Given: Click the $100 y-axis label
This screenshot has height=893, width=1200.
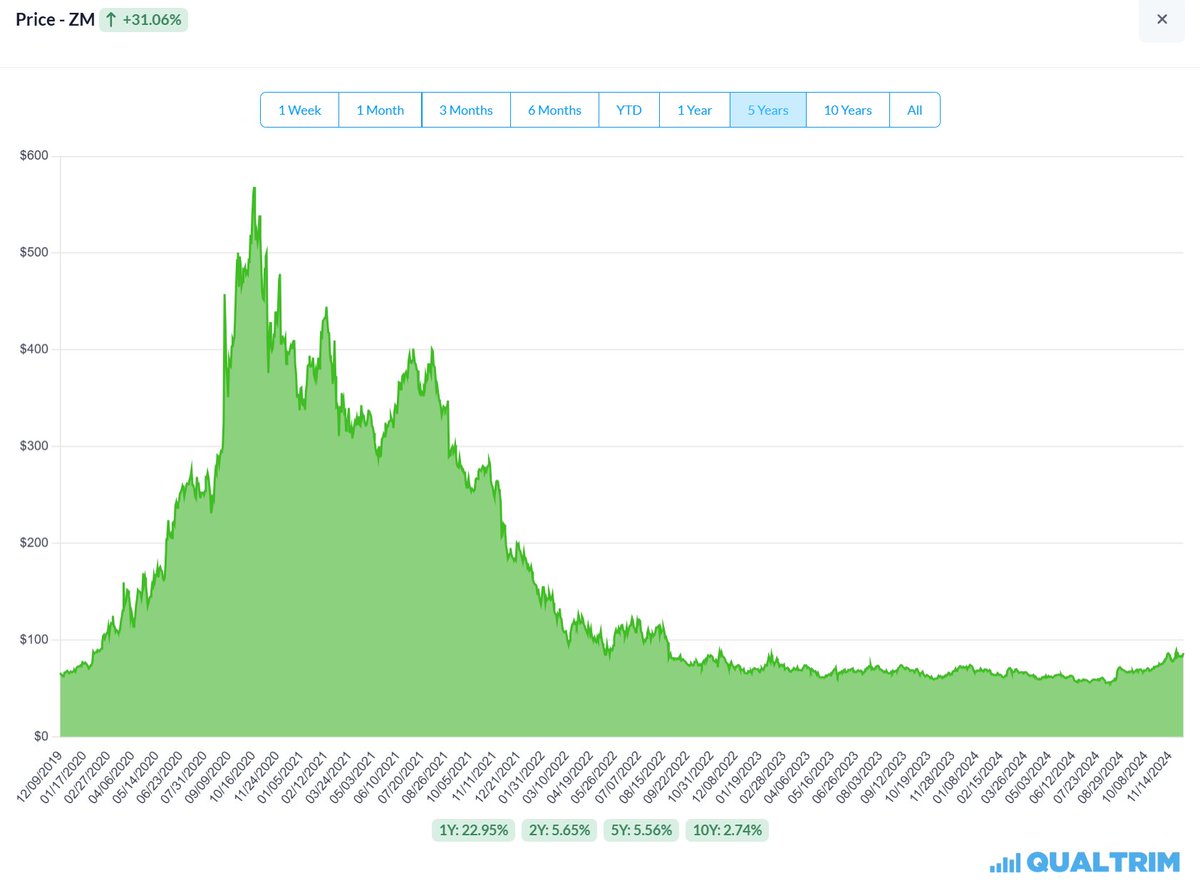Looking at the screenshot, I should [x=34, y=640].
